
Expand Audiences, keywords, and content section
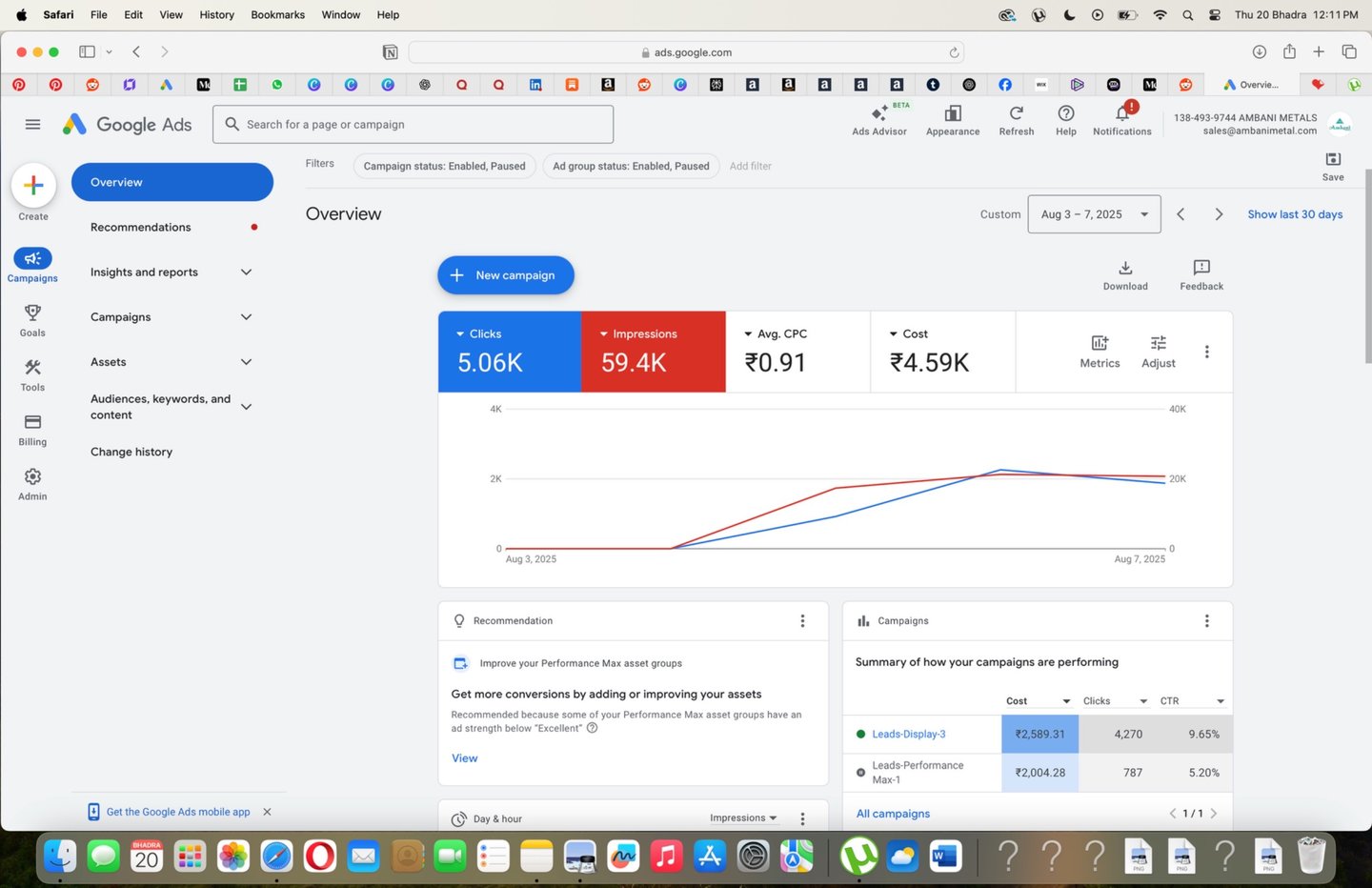(x=246, y=407)
